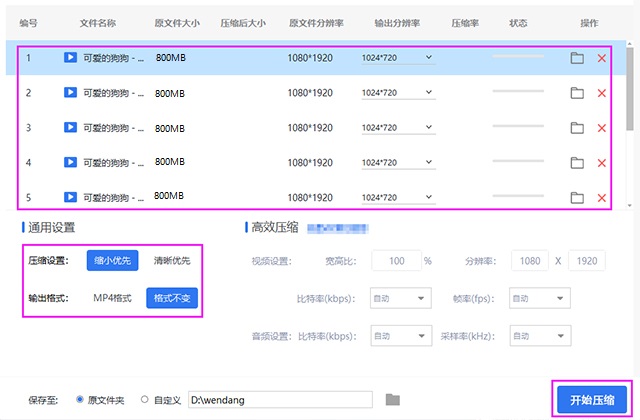640x420 pixels.
Task: Click the 开始压缩 button
Action: pos(592,399)
